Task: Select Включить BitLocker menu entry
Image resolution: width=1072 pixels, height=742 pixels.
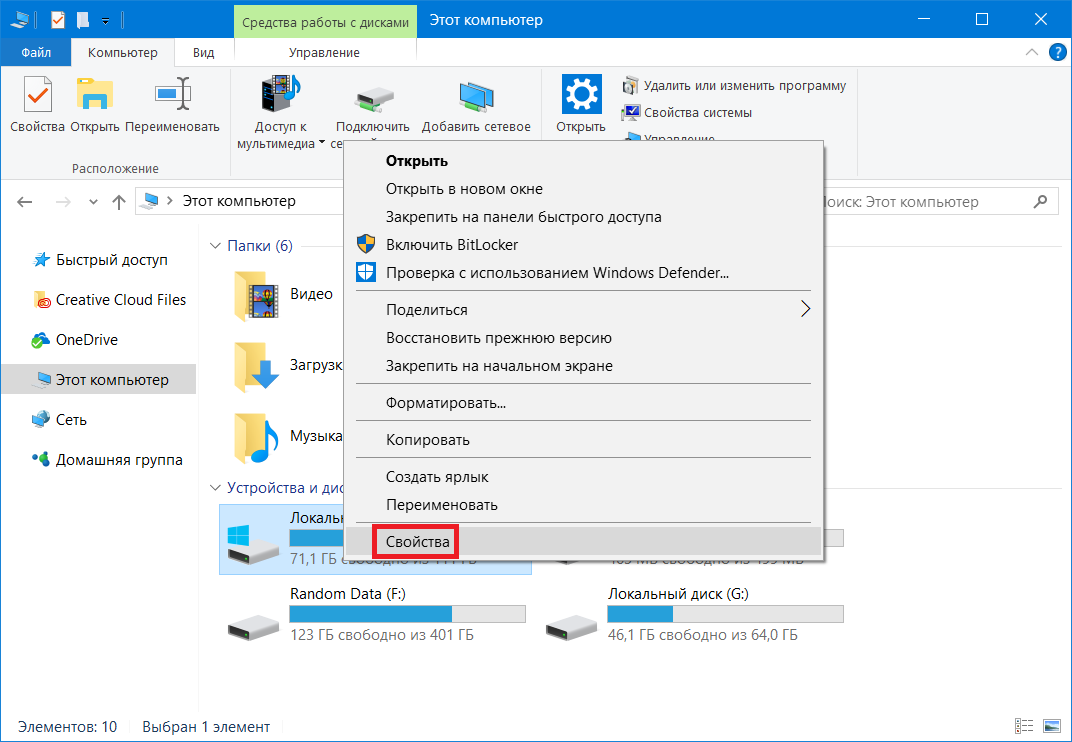Action: (x=583, y=245)
